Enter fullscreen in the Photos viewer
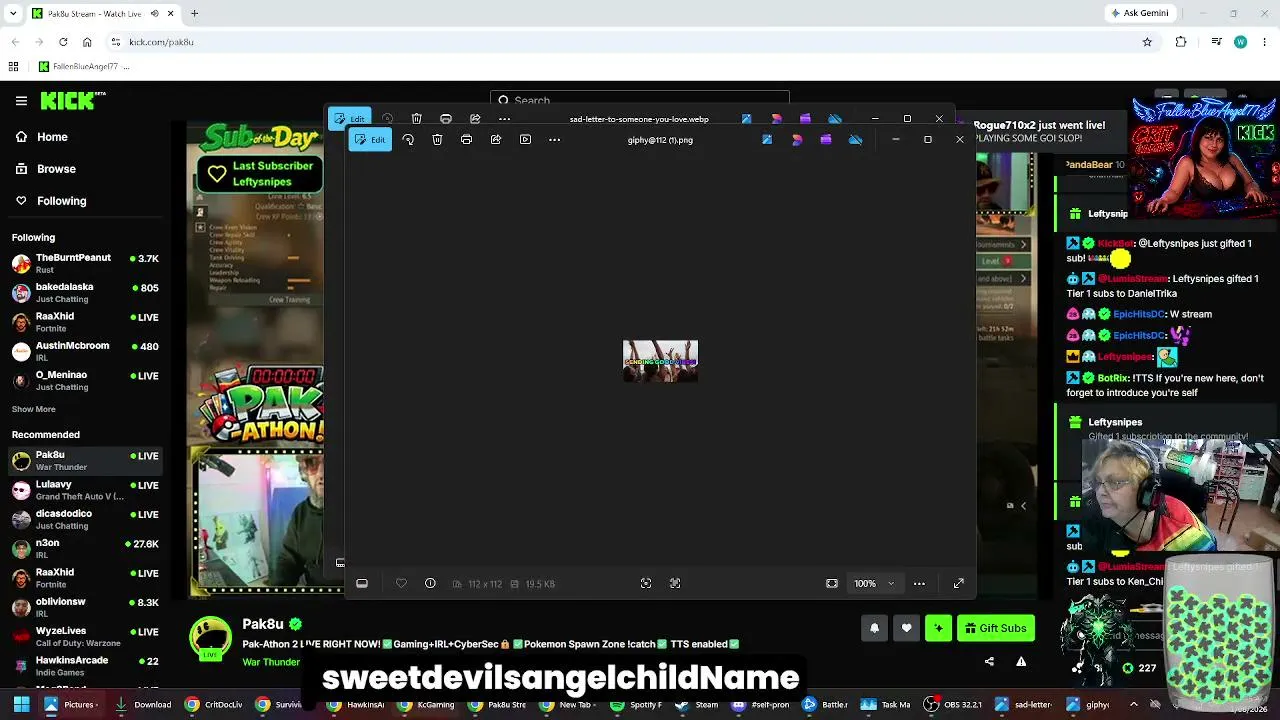Screen dimensions: 1280x720 pyautogui.click(x=958, y=584)
